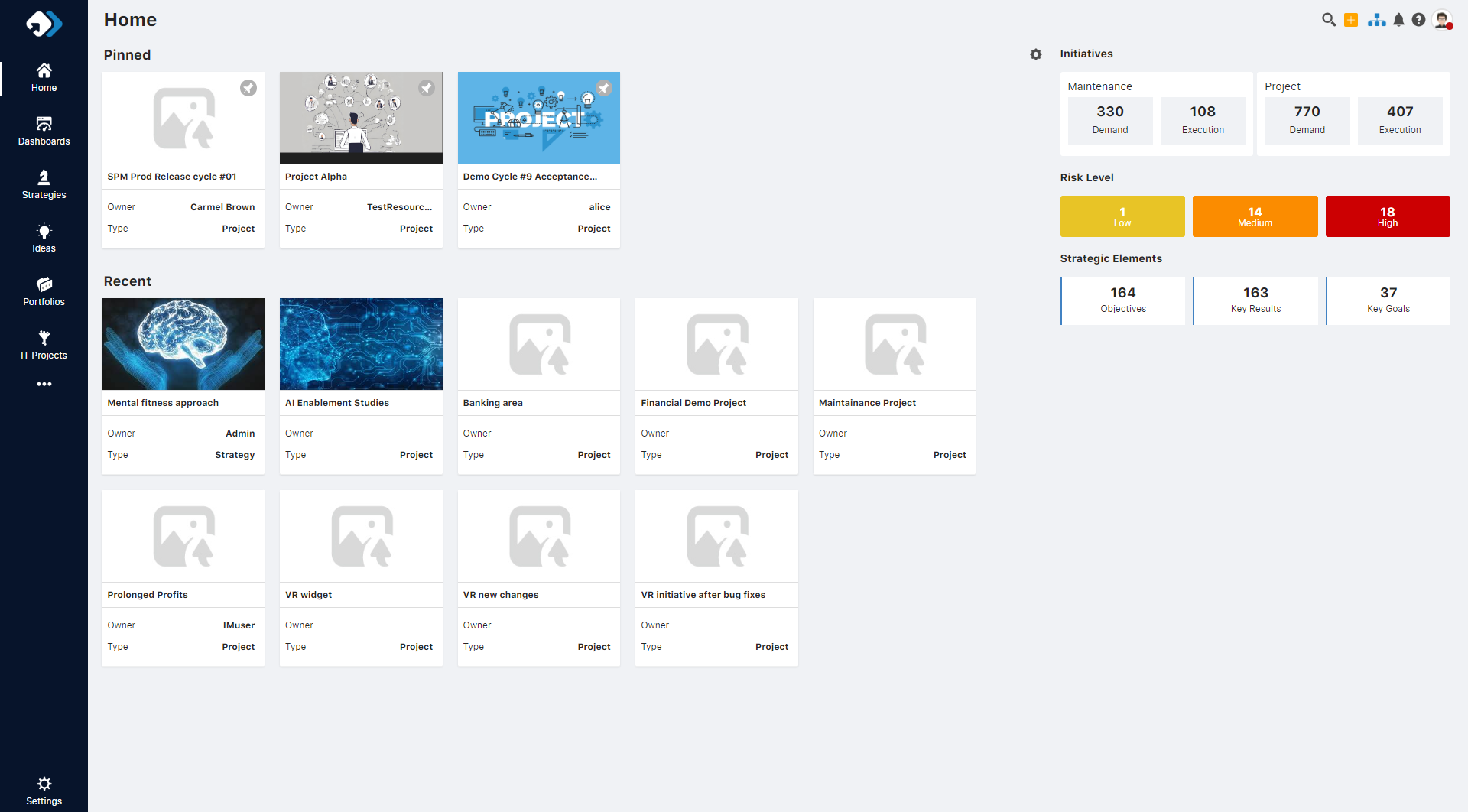Screen dimensions: 1468x812
Task: Open the Mental fitness approach thumbnail
Action: pyautogui.click(x=183, y=344)
